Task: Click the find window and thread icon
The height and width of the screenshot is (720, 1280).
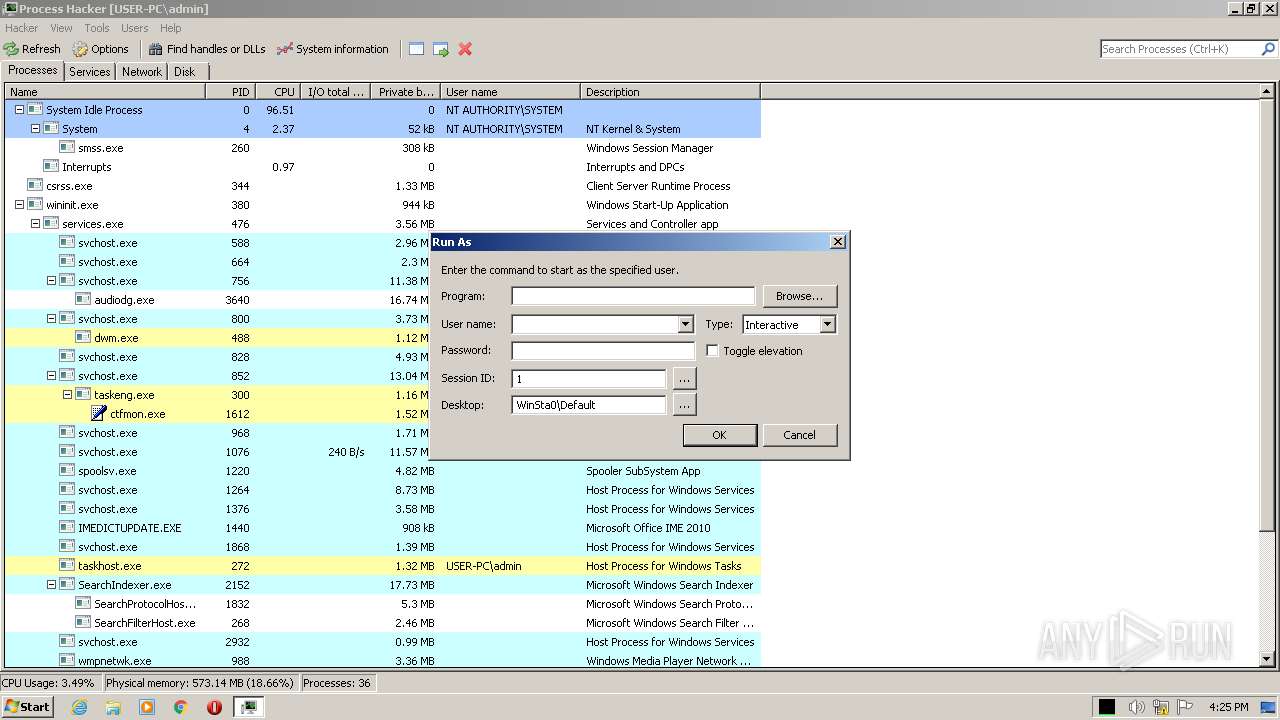Action: [440, 49]
